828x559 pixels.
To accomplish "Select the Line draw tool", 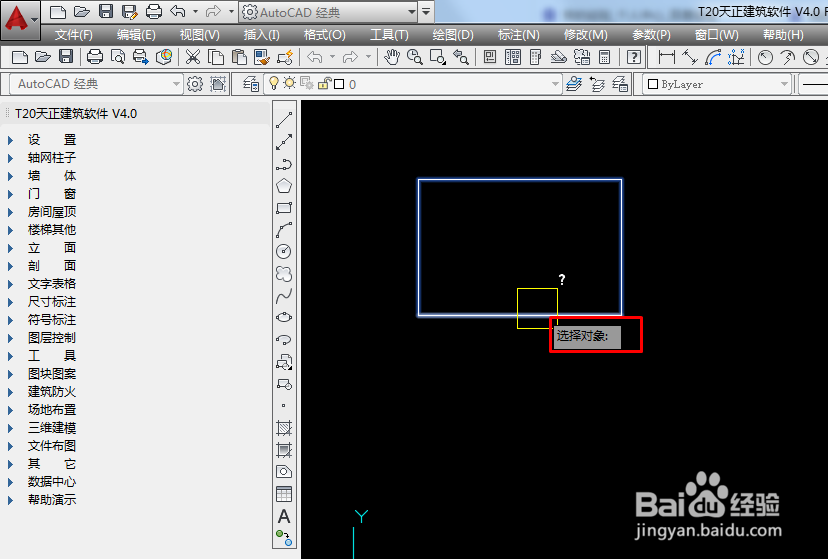I will tap(284, 120).
